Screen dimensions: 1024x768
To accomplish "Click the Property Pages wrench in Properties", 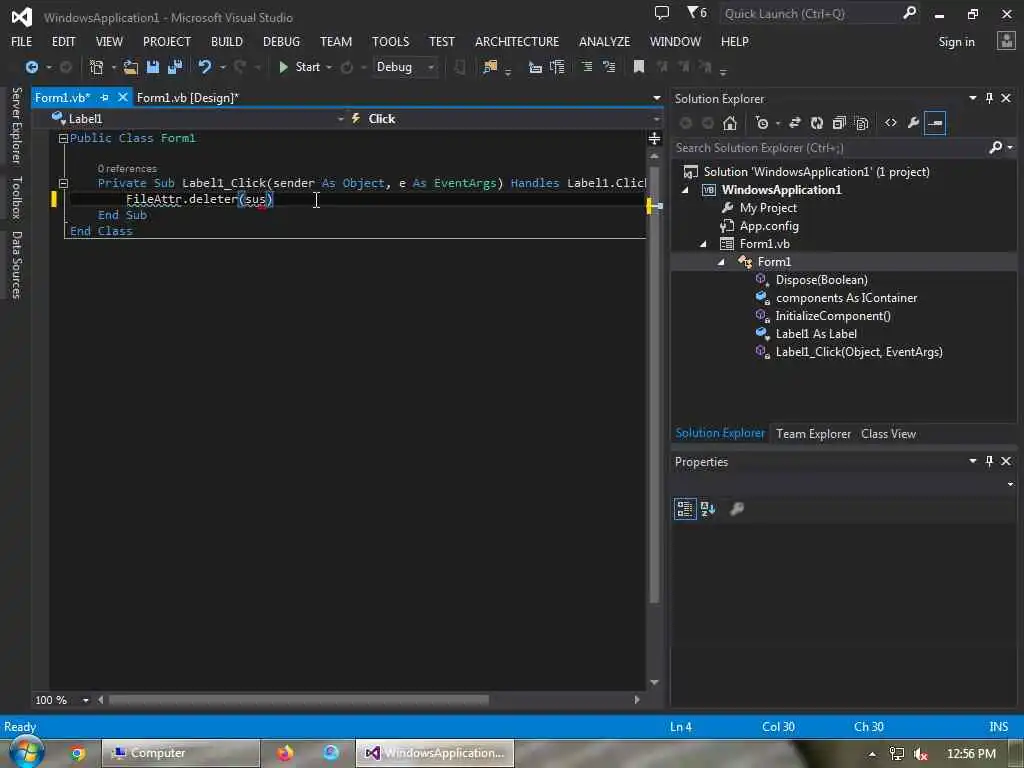I will tap(737, 509).
